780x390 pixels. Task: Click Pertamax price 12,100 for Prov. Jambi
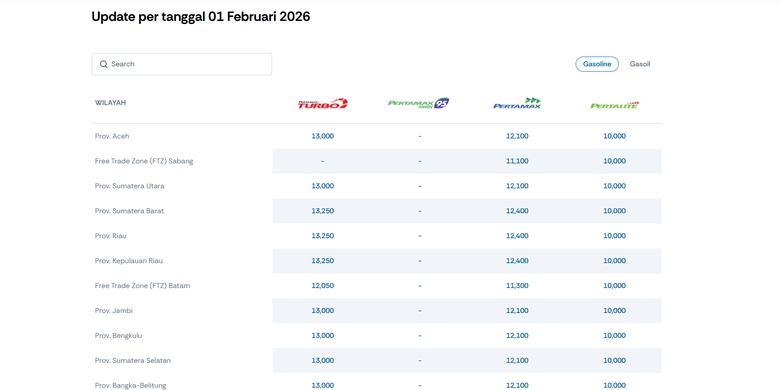[x=517, y=310]
